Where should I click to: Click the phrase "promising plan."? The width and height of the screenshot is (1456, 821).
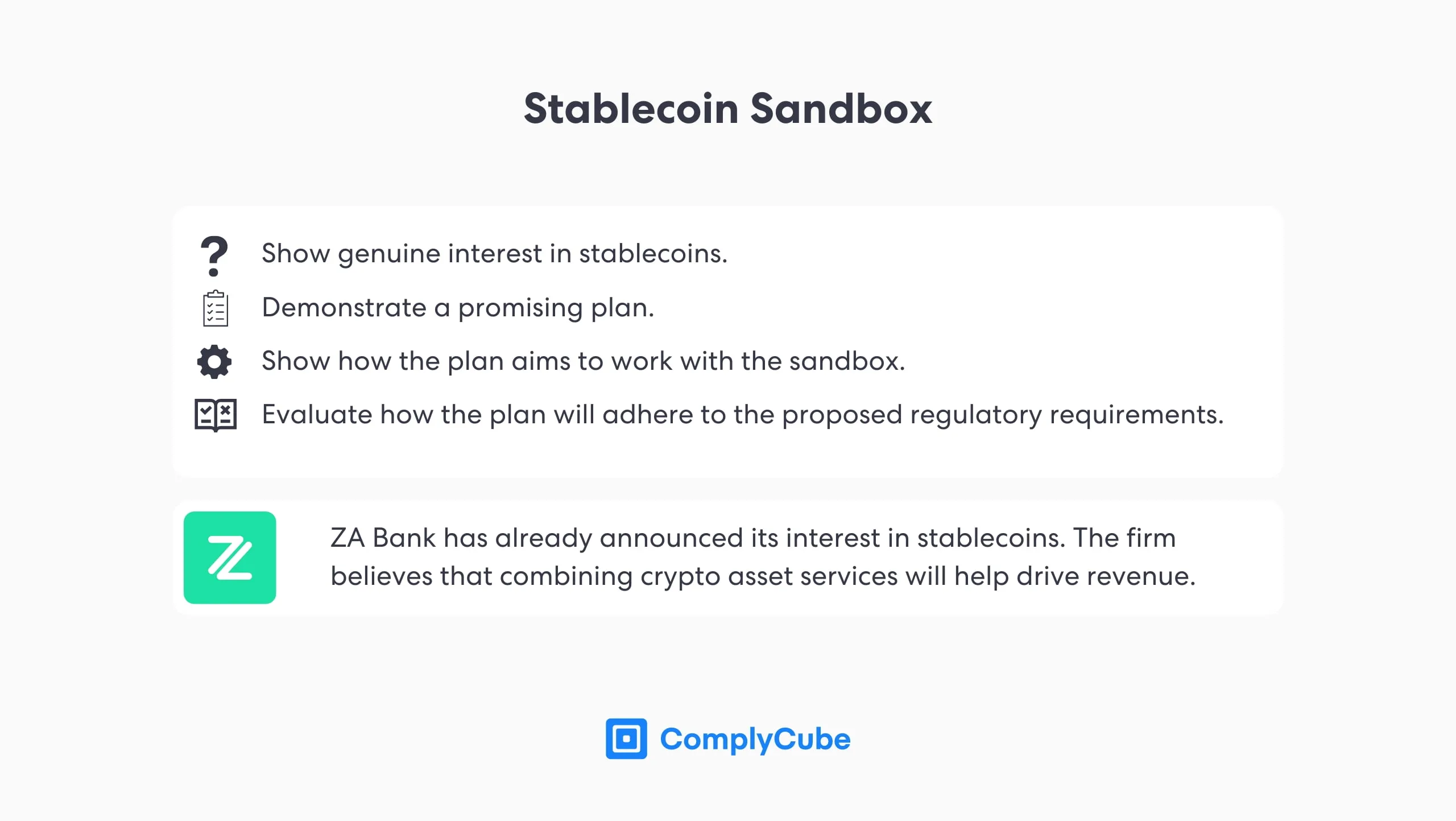556,307
